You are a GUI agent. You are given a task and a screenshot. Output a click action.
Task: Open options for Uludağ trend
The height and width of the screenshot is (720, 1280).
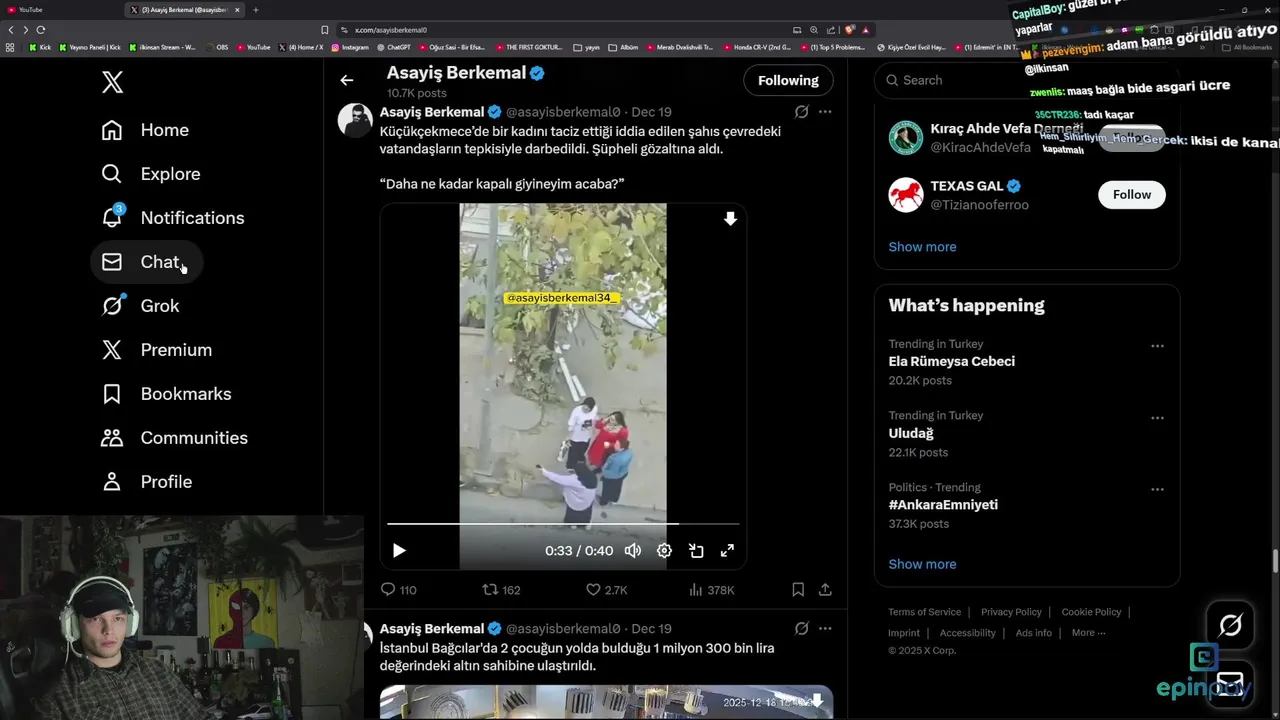click(x=1157, y=418)
